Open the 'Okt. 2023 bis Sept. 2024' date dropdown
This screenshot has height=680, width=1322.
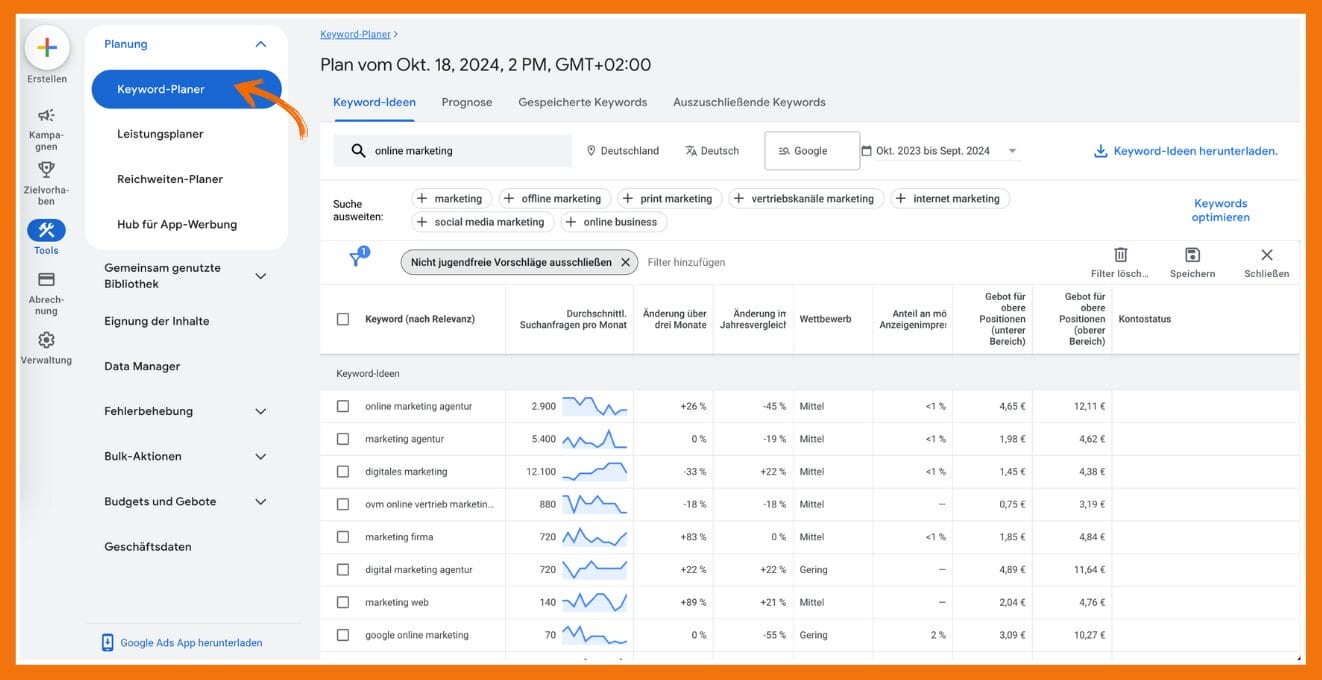(x=938, y=150)
